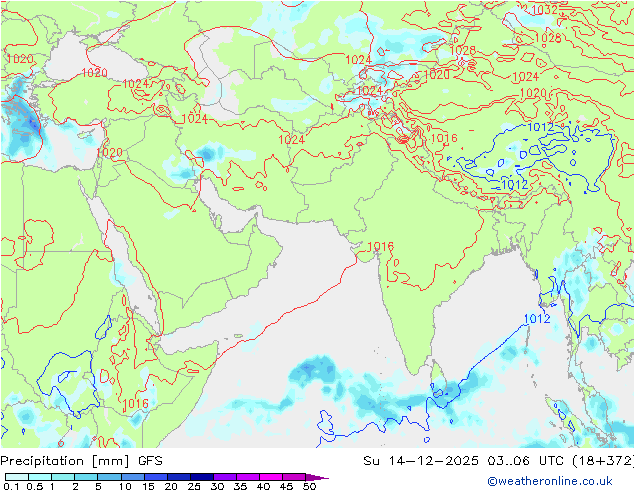Click the red 1016 label on India's west coast

[380, 246]
